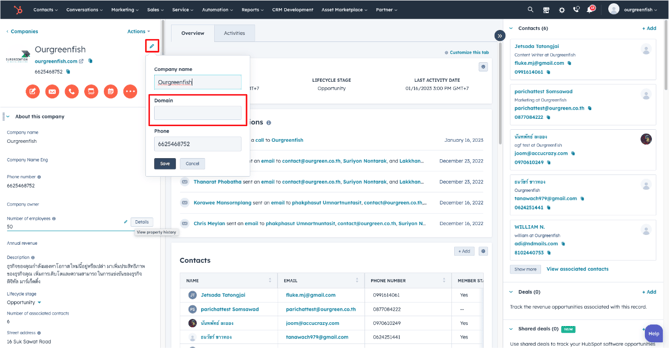Screen dimensions: 670x362
Task: Open the Help chat button
Action: point(653,333)
